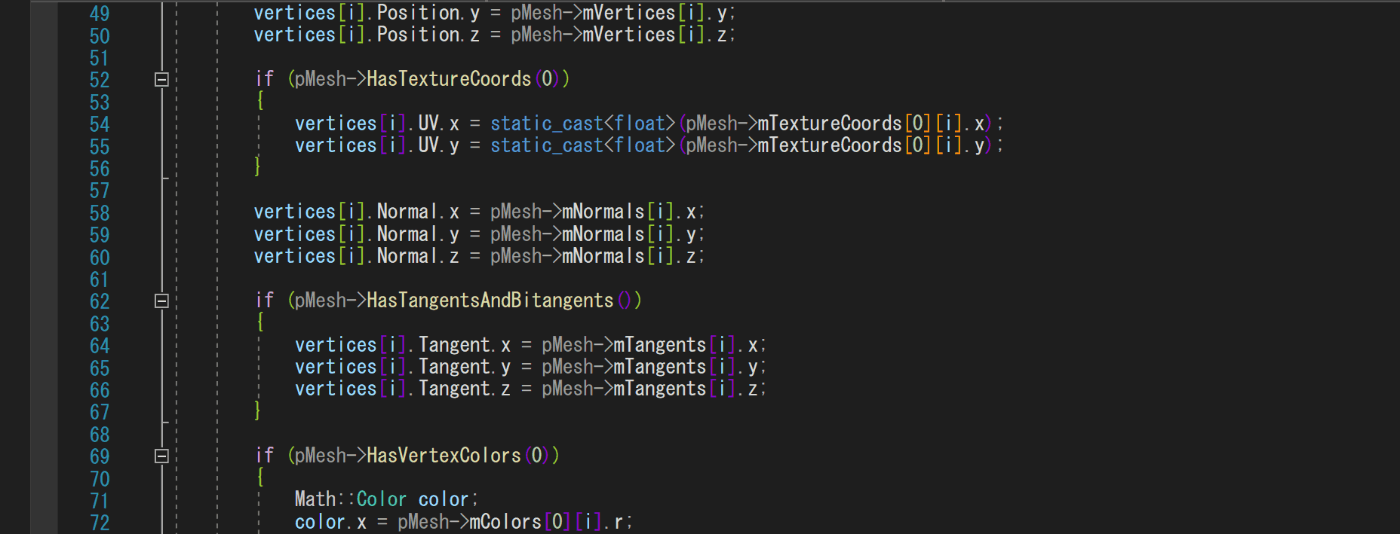Click HasVertexColors function call
The height and width of the screenshot is (534, 1400).
coord(444,455)
